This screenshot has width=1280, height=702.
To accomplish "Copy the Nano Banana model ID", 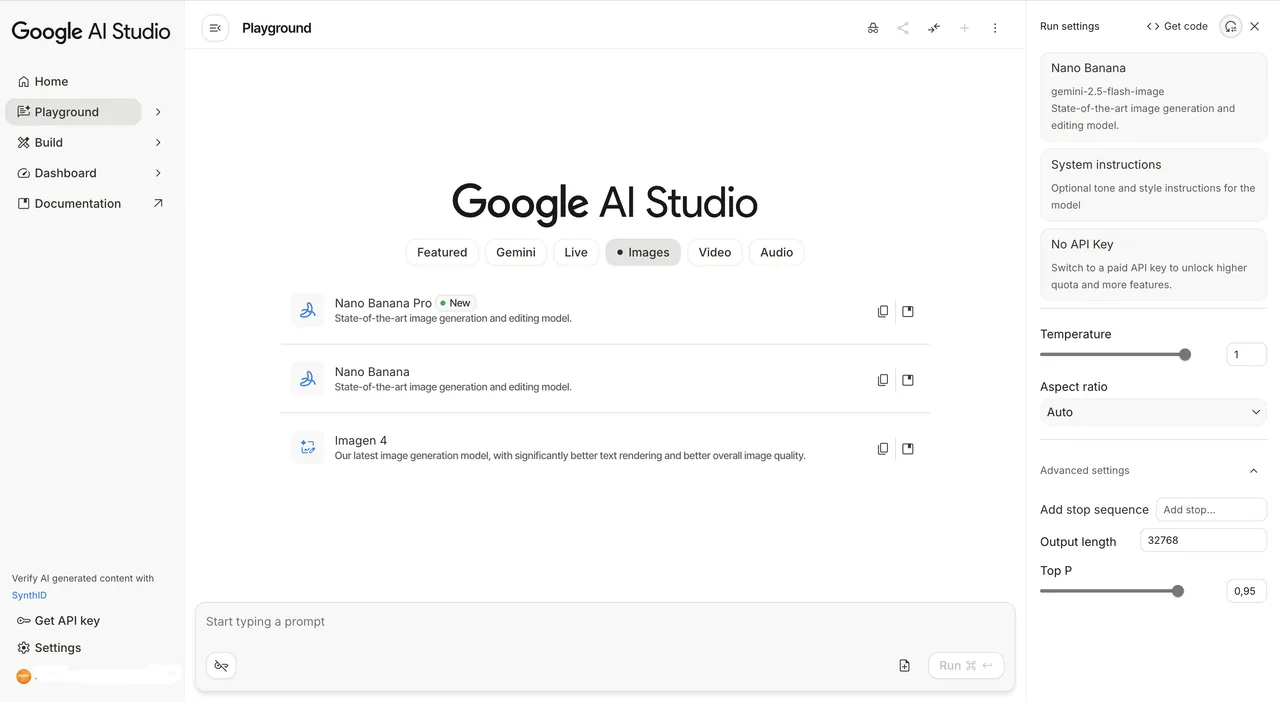I will pos(883,380).
